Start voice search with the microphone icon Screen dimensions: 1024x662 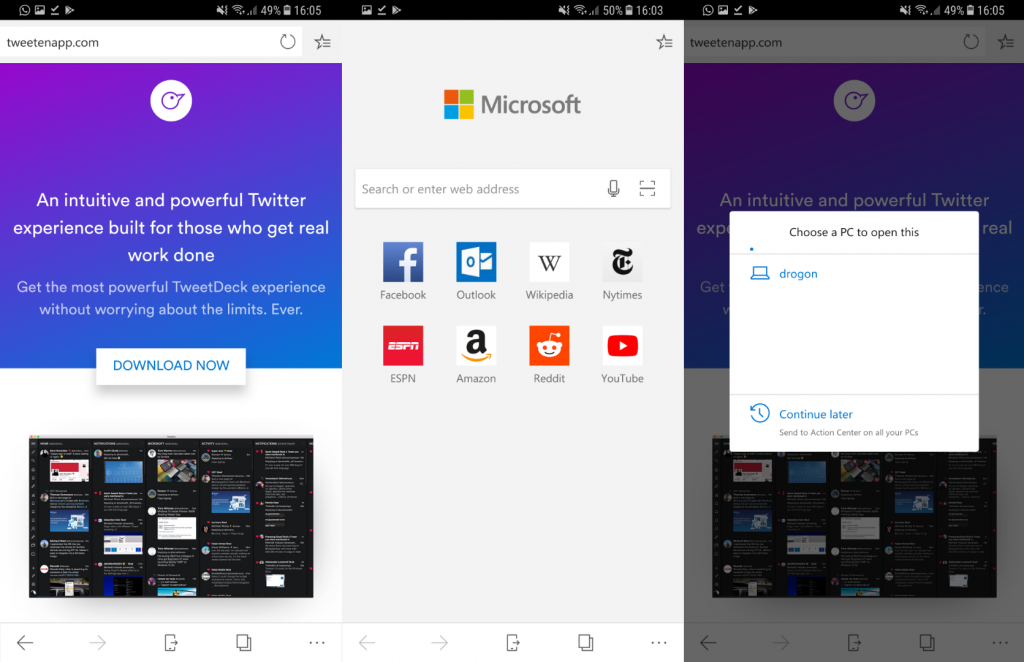coord(613,189)
